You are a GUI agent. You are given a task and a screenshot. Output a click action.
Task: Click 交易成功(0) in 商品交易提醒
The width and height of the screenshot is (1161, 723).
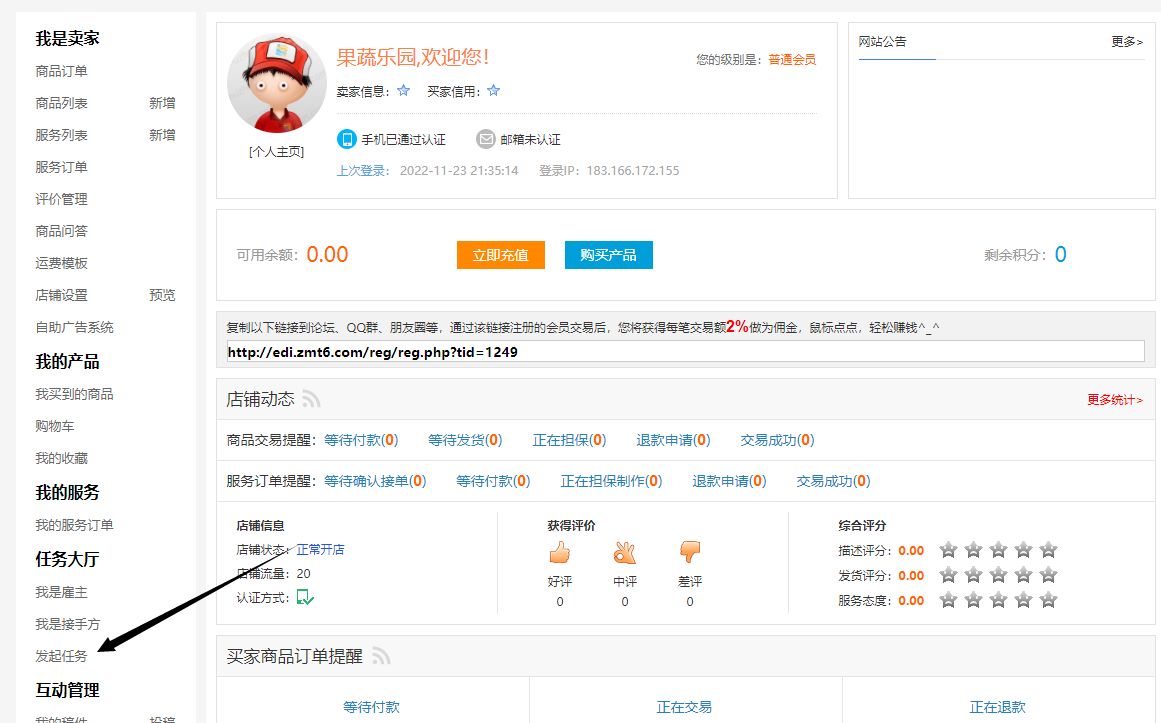tap(777, 440)
